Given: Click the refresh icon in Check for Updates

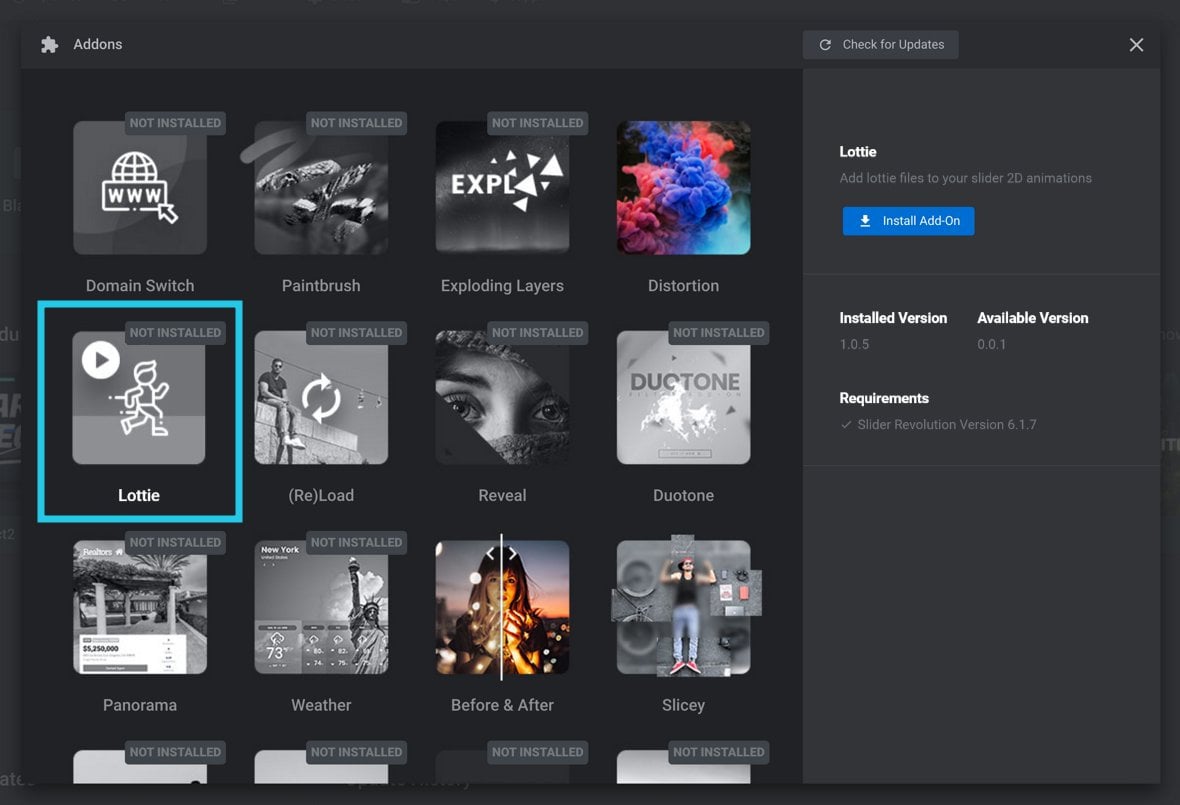Looking at the screenshot, I should tap(825, 45).
